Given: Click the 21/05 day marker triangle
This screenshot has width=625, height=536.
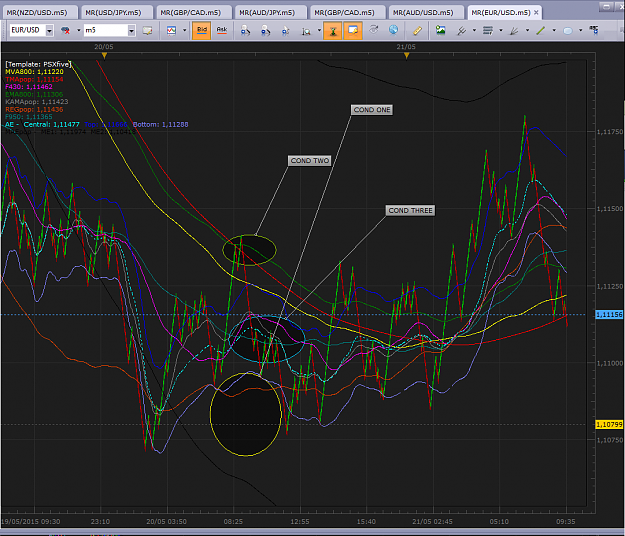Looking at the screenshot, I should tap(406, 56).
